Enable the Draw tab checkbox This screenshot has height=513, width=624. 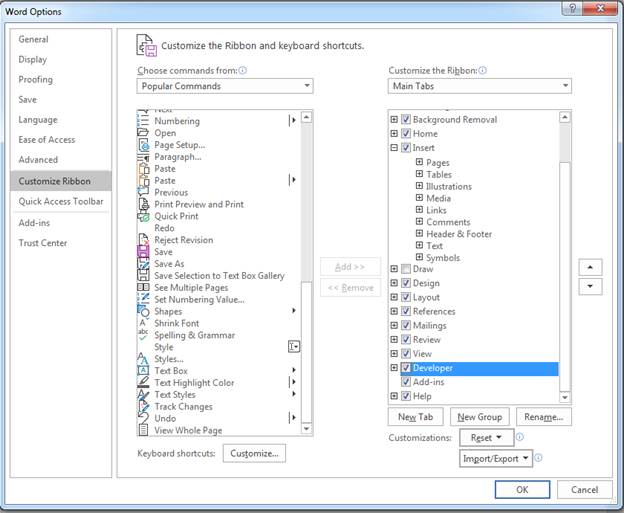pos(406,269)
